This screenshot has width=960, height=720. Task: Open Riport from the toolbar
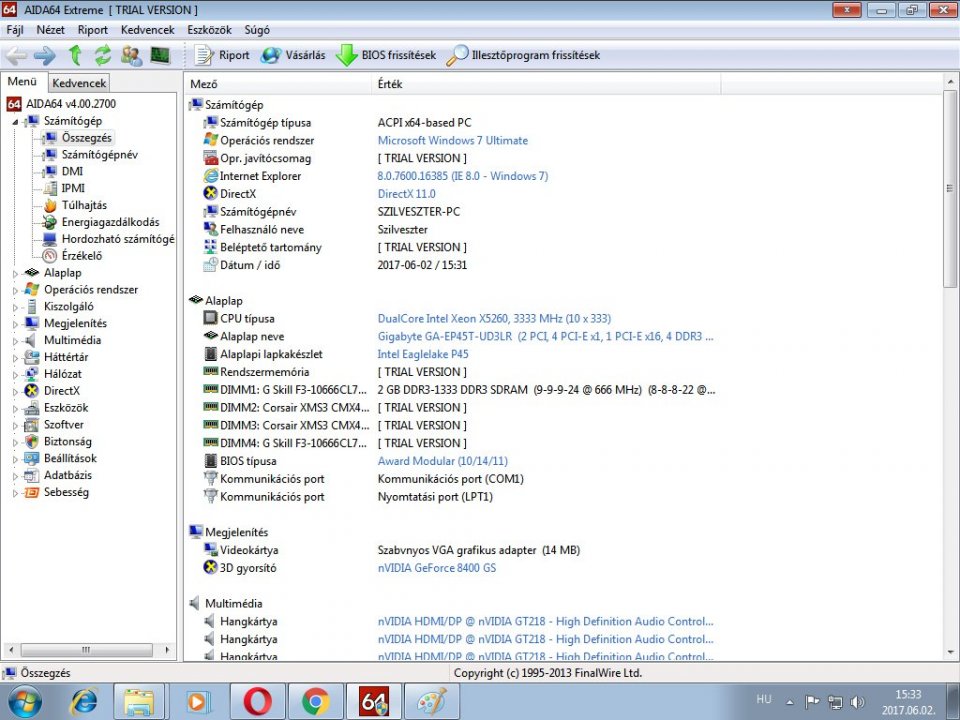coord(222,56)
